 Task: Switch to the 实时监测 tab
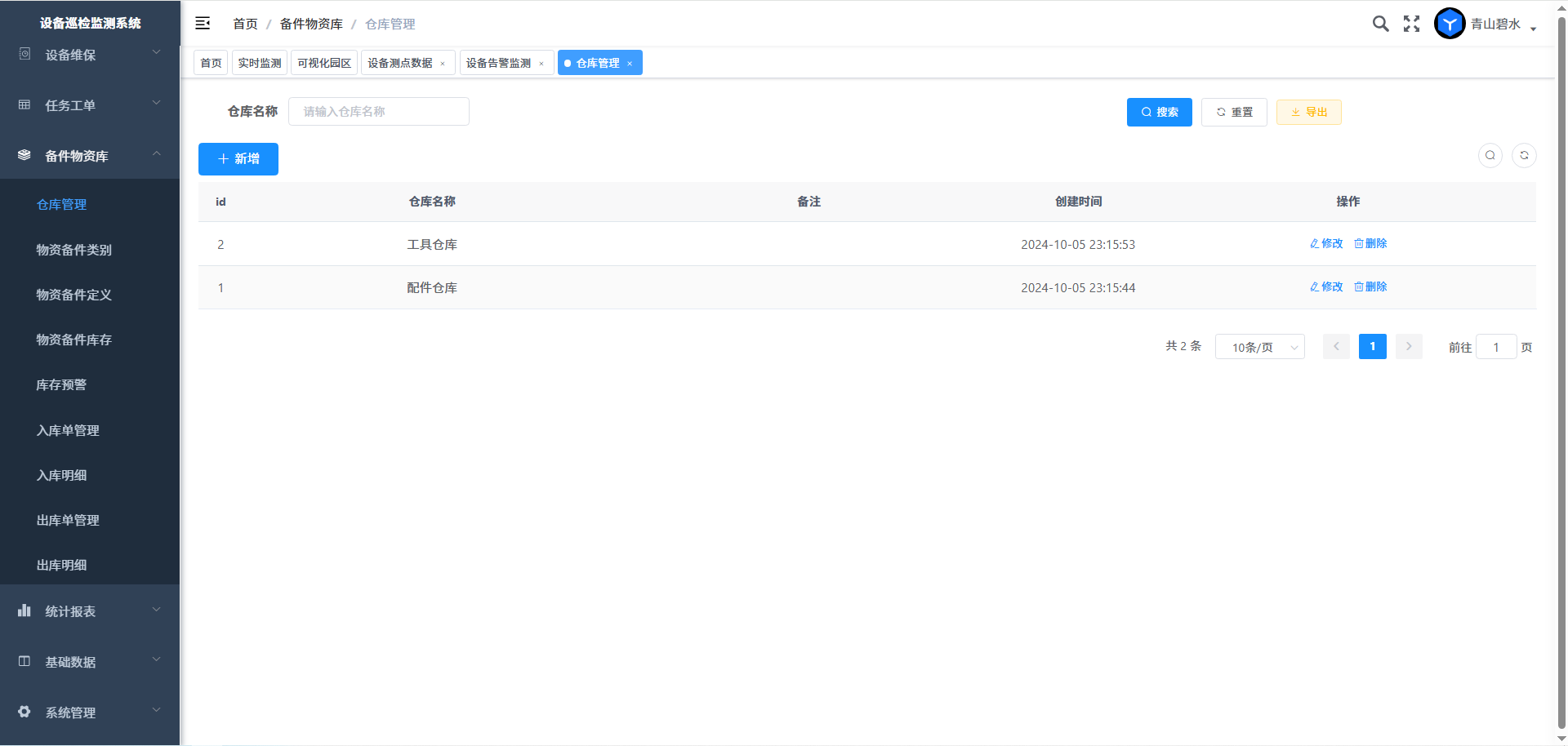point(260,63)
